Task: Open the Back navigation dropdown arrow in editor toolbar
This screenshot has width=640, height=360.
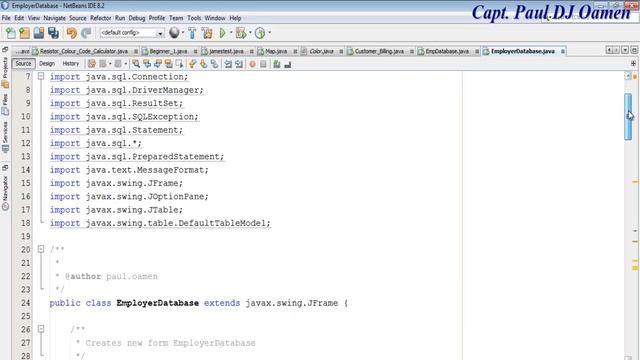Action: coord(110,64)
